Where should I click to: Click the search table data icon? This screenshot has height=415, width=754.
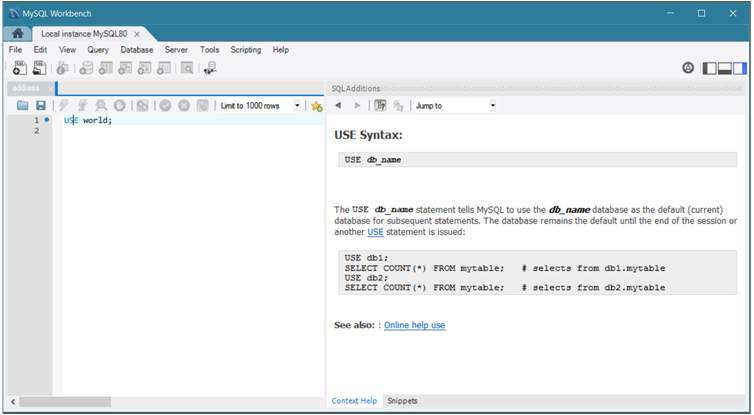[x=186, y=68]
